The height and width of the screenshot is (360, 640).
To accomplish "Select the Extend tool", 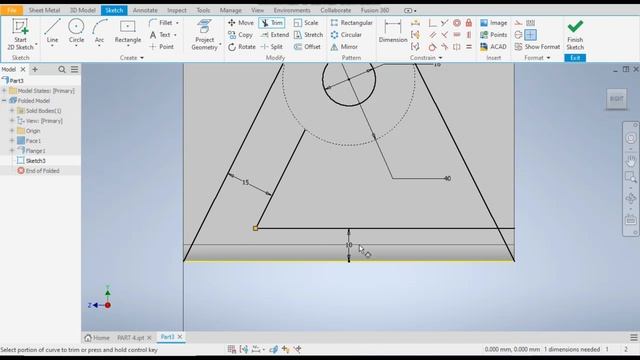I will 274,35.
